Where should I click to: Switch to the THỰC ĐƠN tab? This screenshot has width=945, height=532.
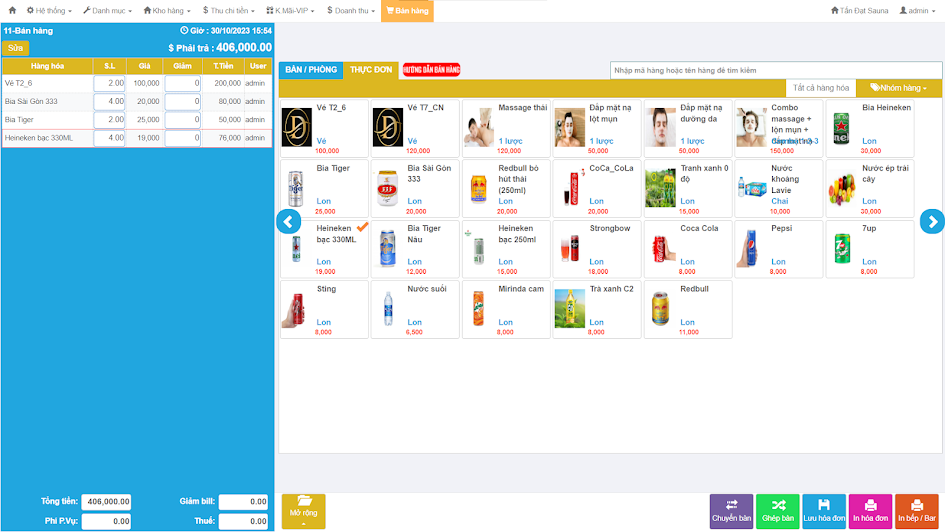371,70
